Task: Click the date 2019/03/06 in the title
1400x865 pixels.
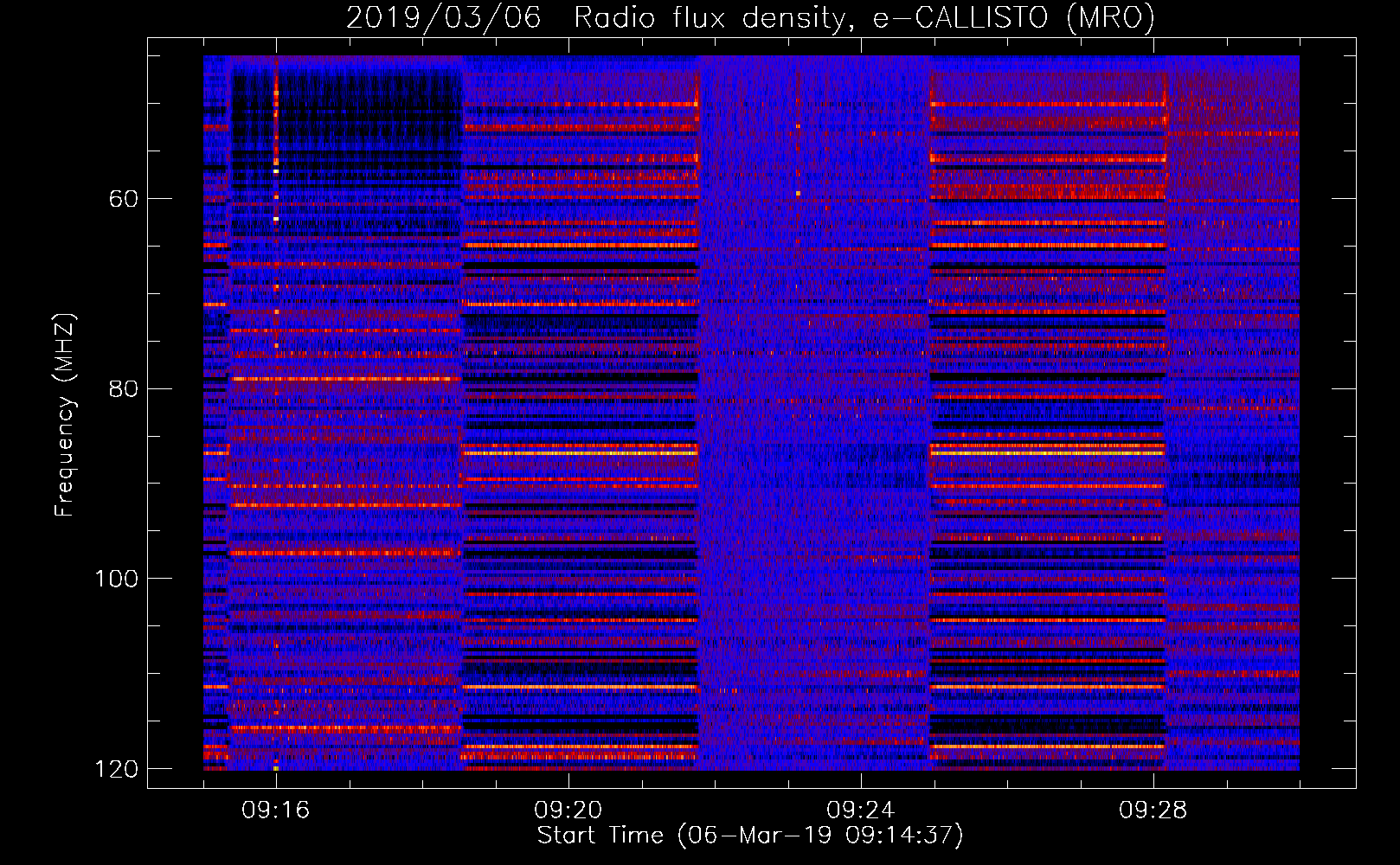Action: tap(443, 17)
